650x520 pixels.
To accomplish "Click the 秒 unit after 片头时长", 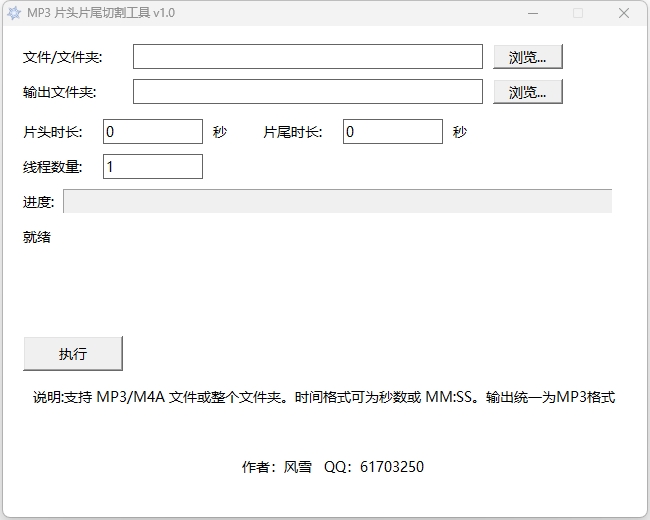I will pyautogui.click(x=220, y=132).
